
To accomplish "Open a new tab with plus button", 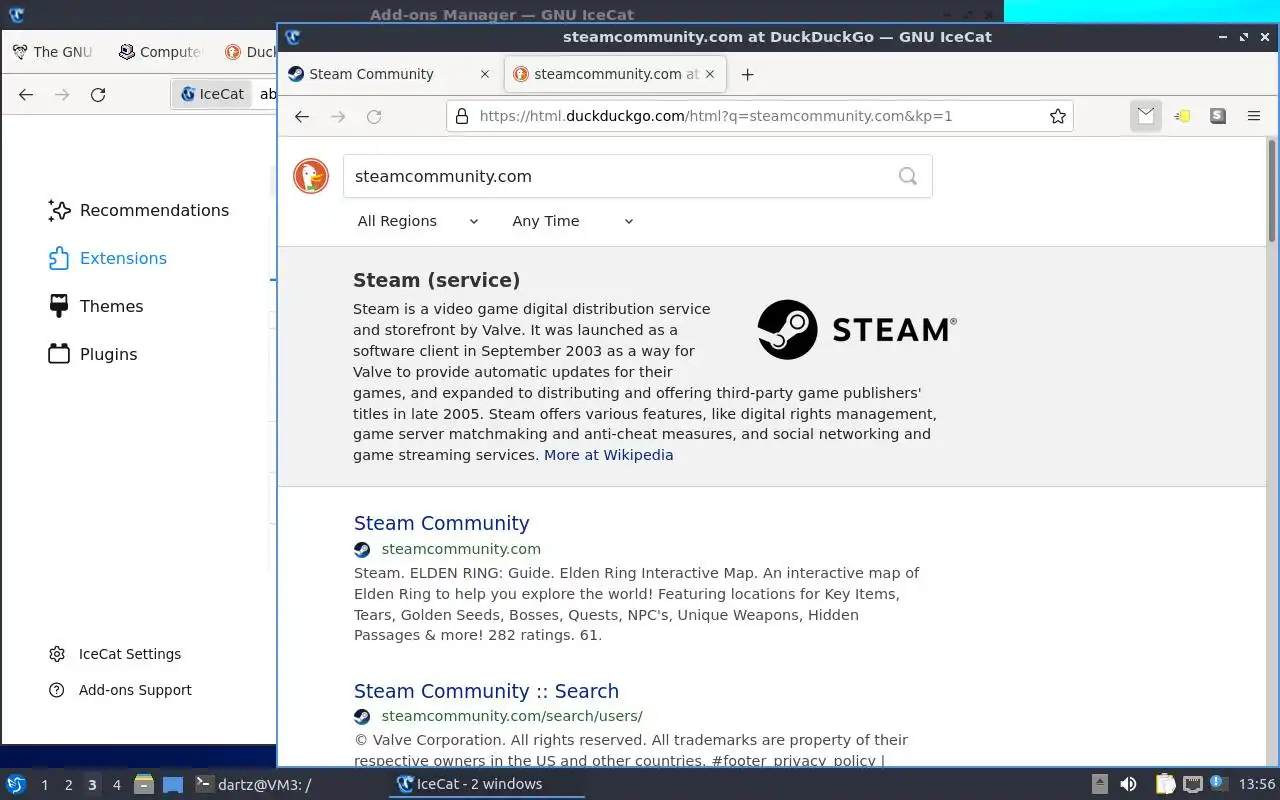I will click(747, 74).
